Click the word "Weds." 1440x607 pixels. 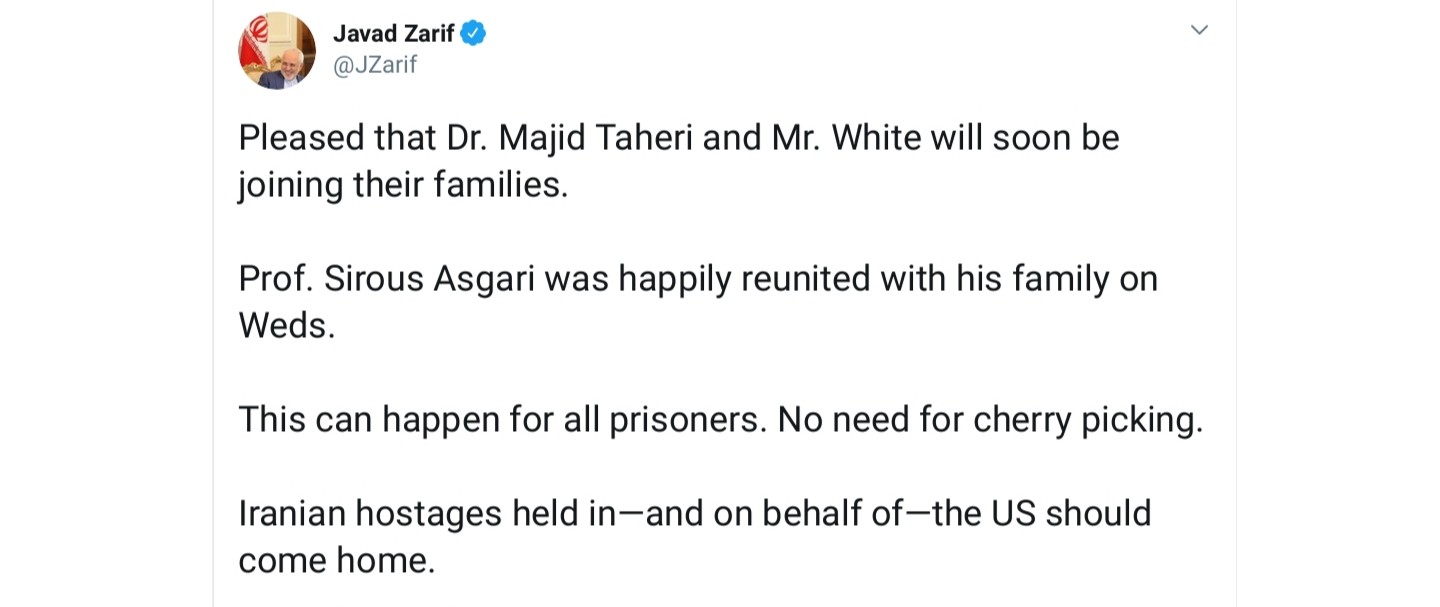pyautogui.click(x=287, y=326)
